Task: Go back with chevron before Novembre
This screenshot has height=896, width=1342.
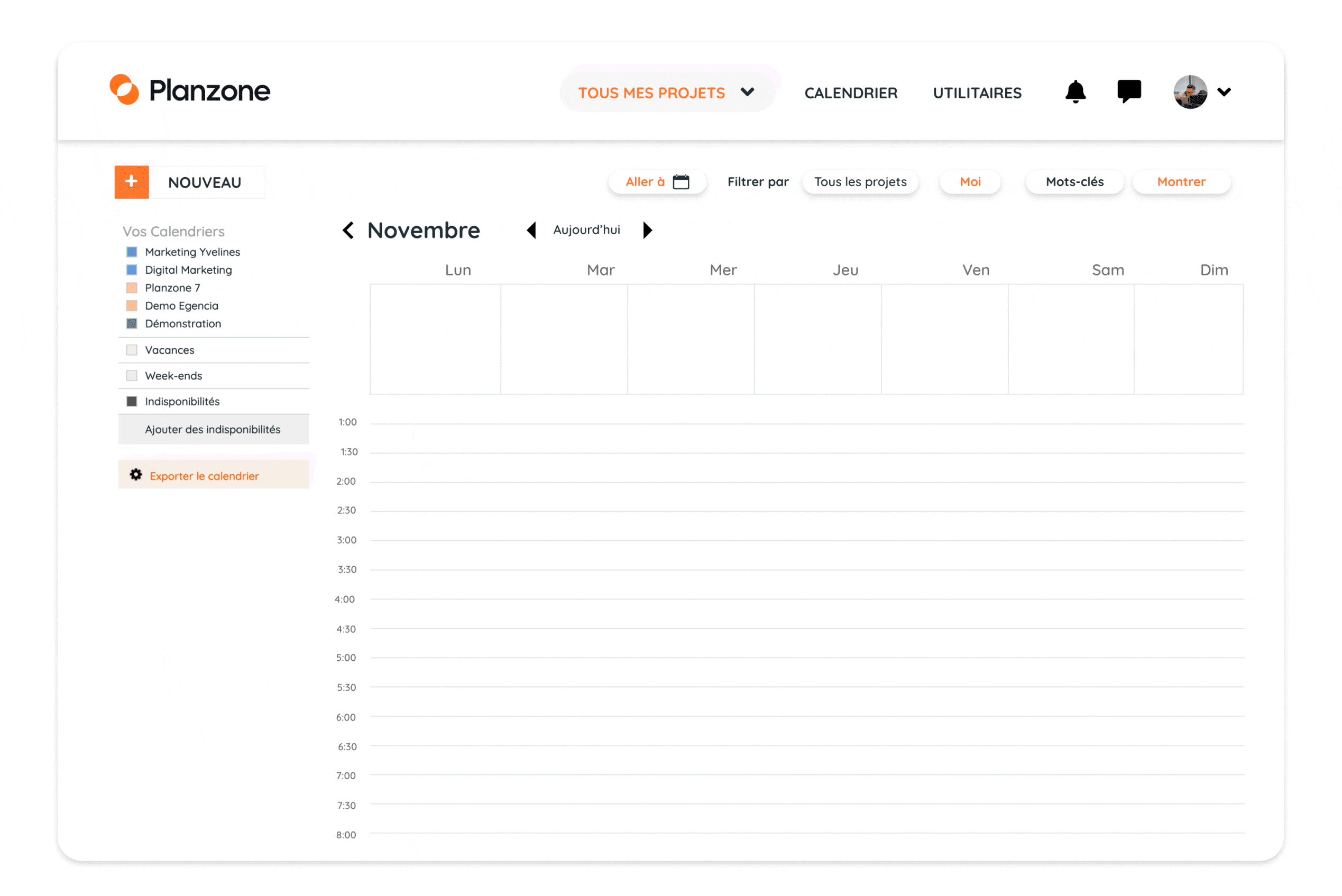Action: tap(348, 230)
